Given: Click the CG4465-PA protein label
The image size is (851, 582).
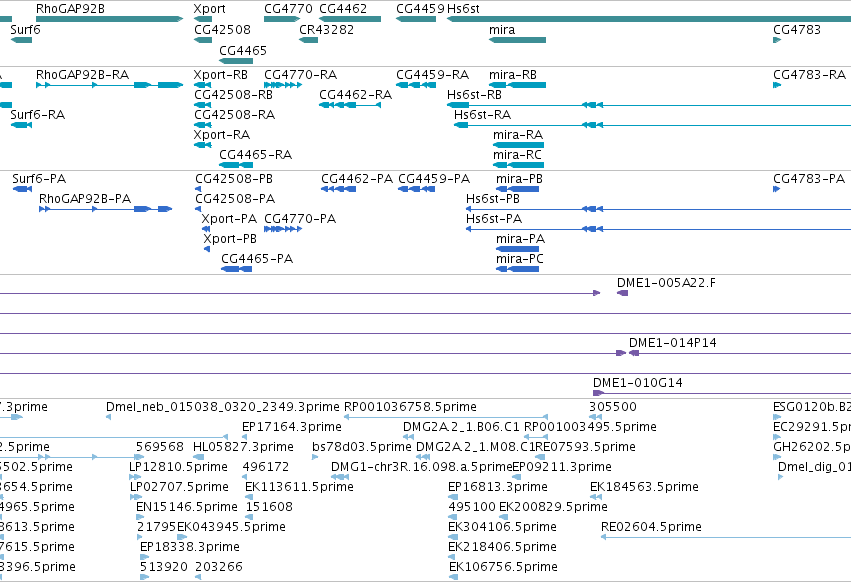Looking at the screenshot, I should tap(257, 259).
